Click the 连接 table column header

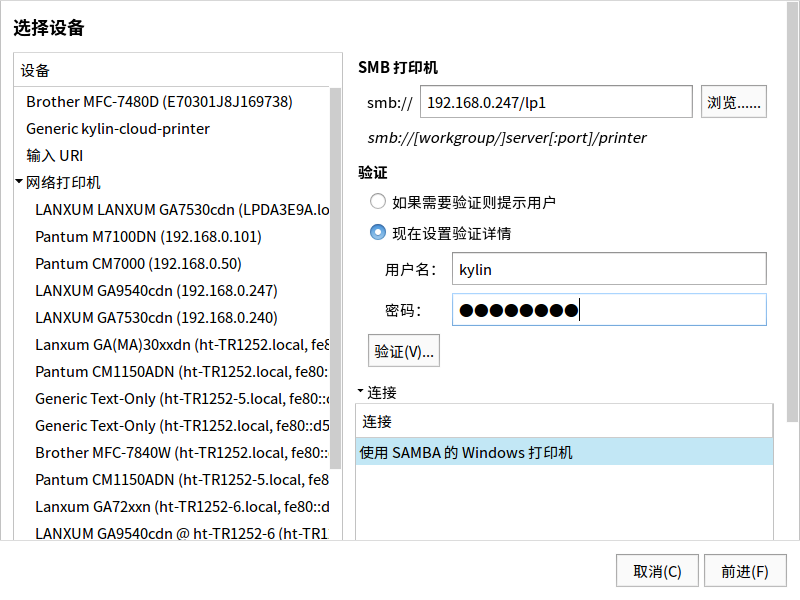pos(564,421)
